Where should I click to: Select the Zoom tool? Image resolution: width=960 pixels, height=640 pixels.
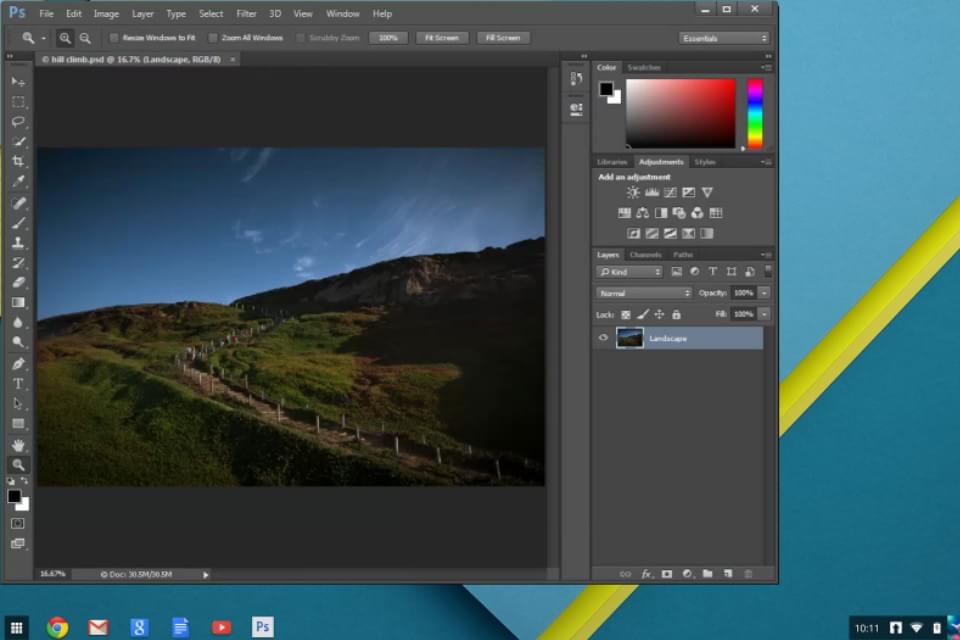(18, 464)
